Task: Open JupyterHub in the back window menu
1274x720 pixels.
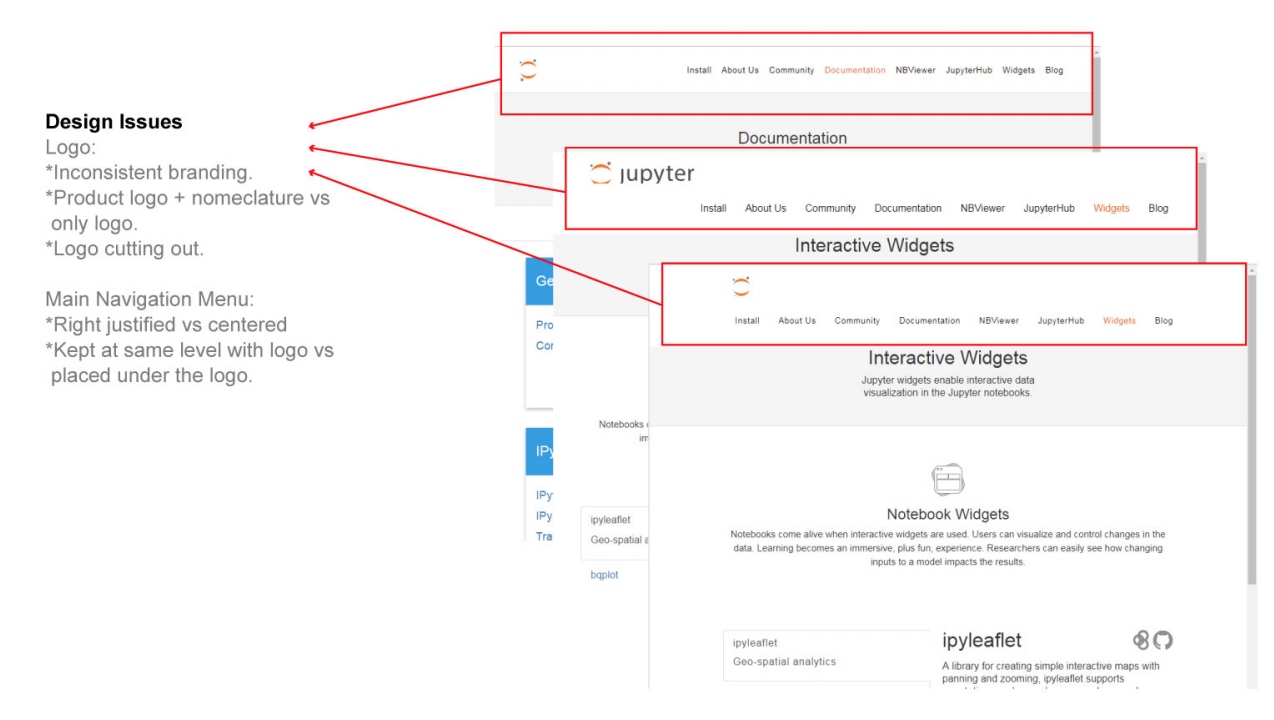Action: [969, 70]
